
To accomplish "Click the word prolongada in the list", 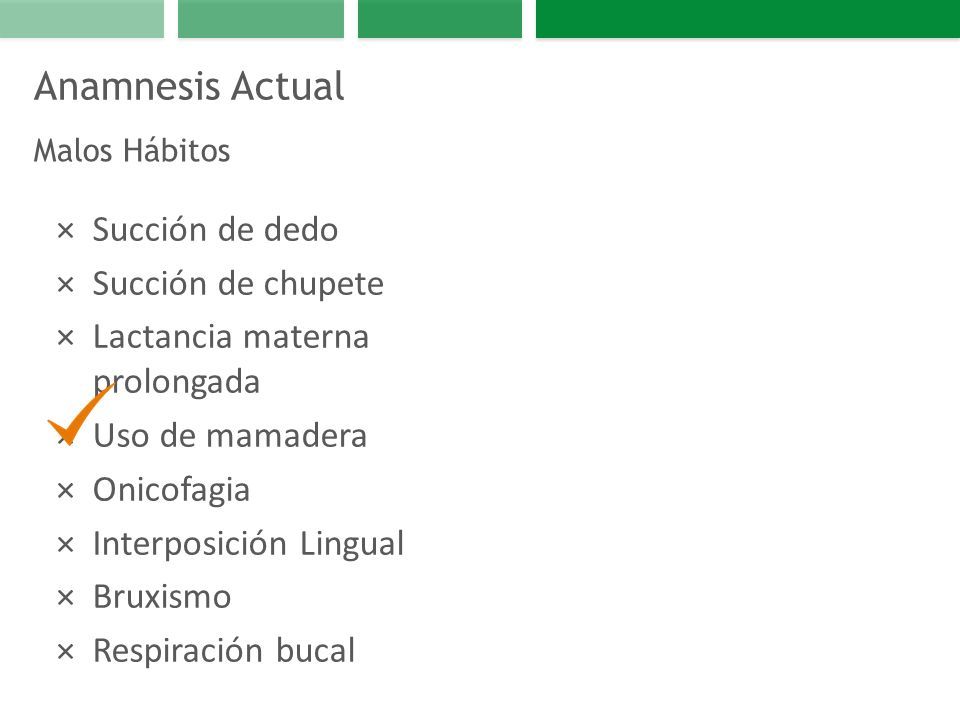I will pyautogui.click(x=177, y=383).
